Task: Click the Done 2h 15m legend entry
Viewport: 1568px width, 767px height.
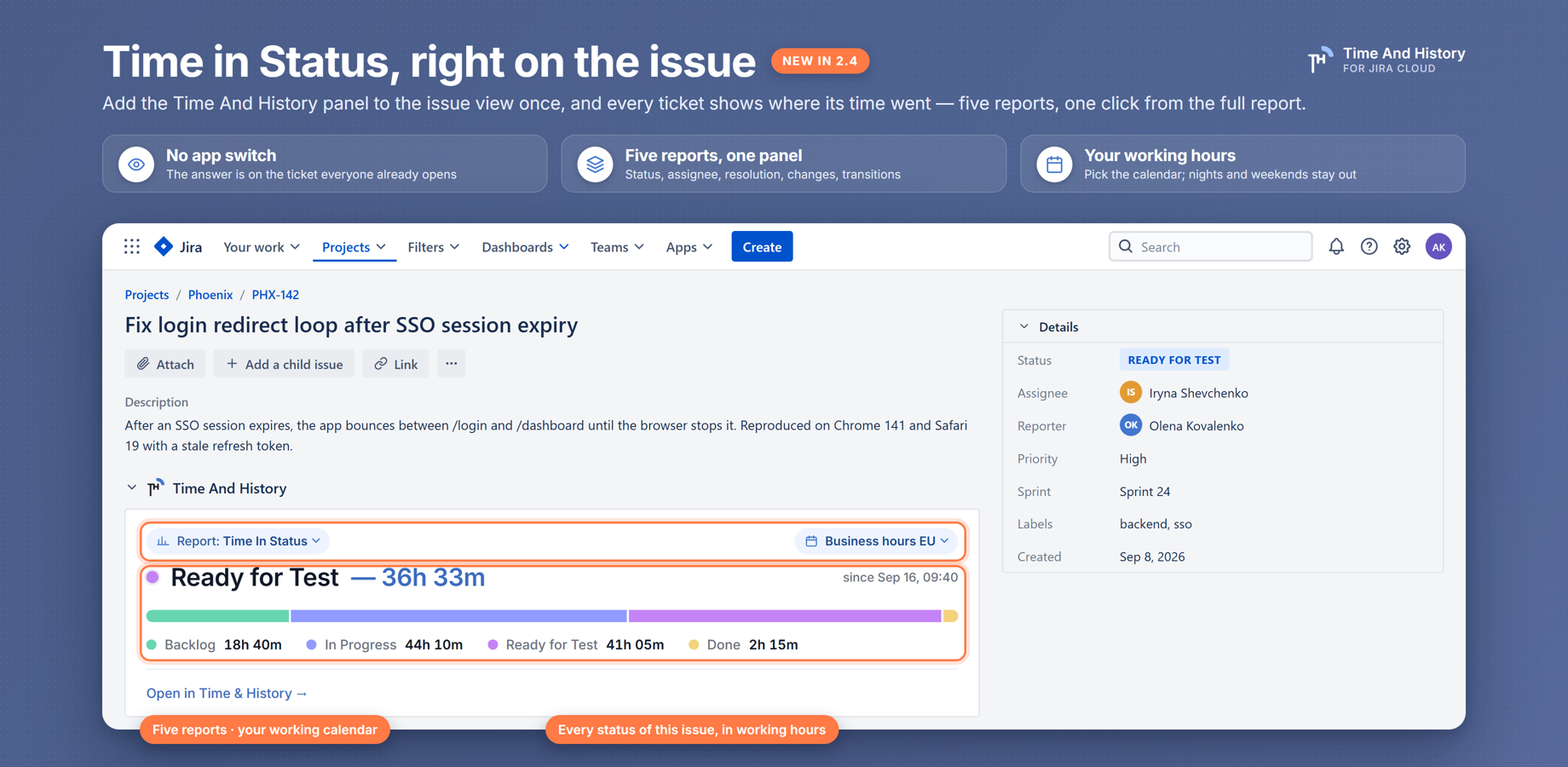Action: 743,644
